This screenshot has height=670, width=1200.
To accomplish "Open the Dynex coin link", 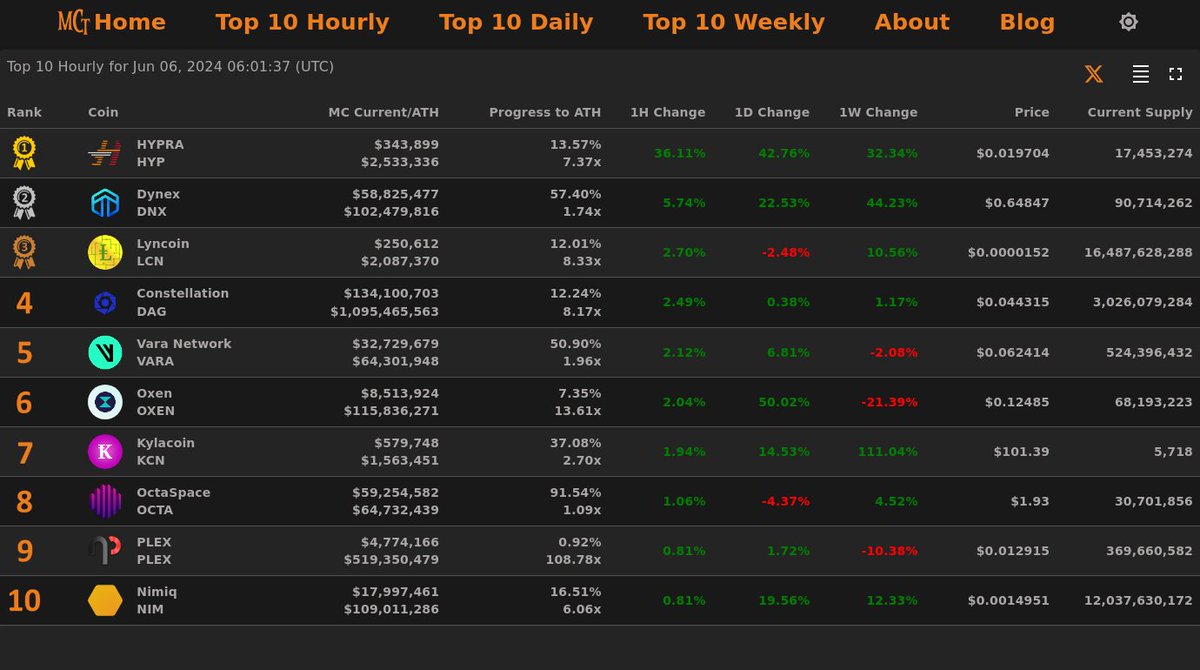I will [158, 194].
